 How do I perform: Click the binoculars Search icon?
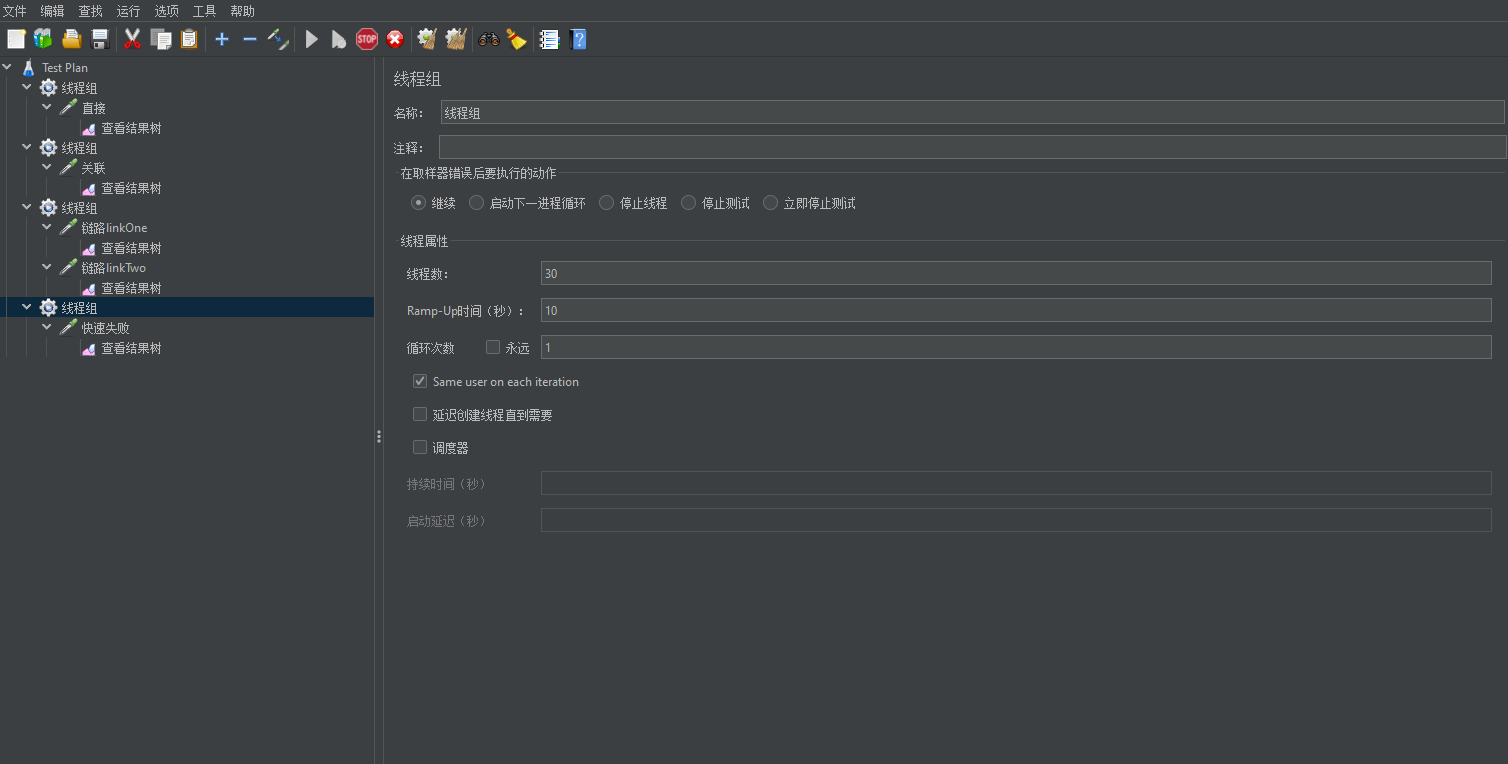489,39
